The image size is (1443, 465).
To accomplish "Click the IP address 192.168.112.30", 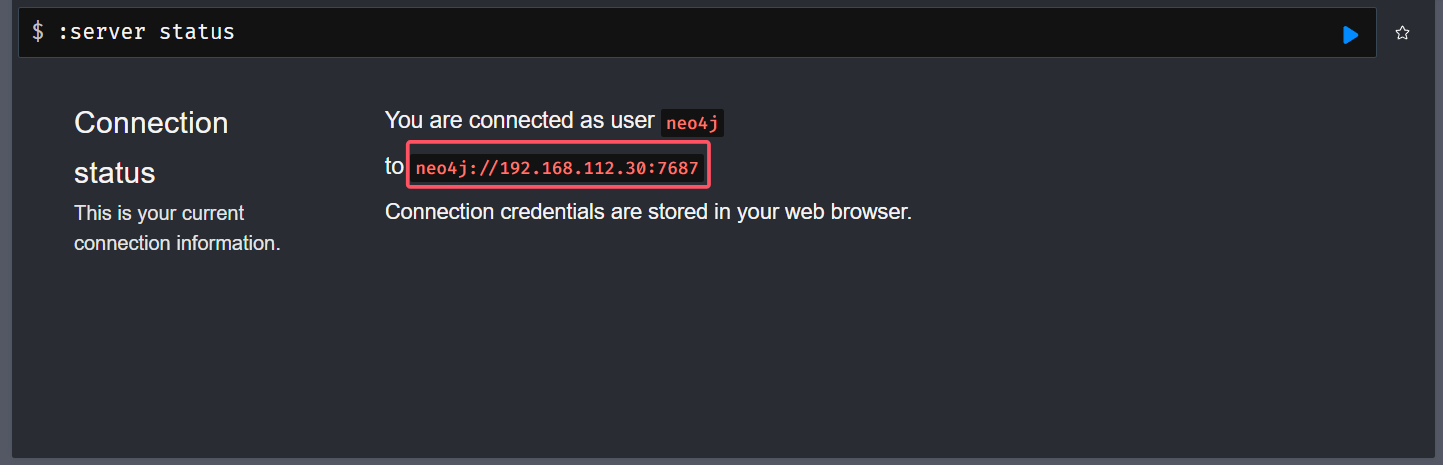I will pyautogui.click(x=574, y=168).
